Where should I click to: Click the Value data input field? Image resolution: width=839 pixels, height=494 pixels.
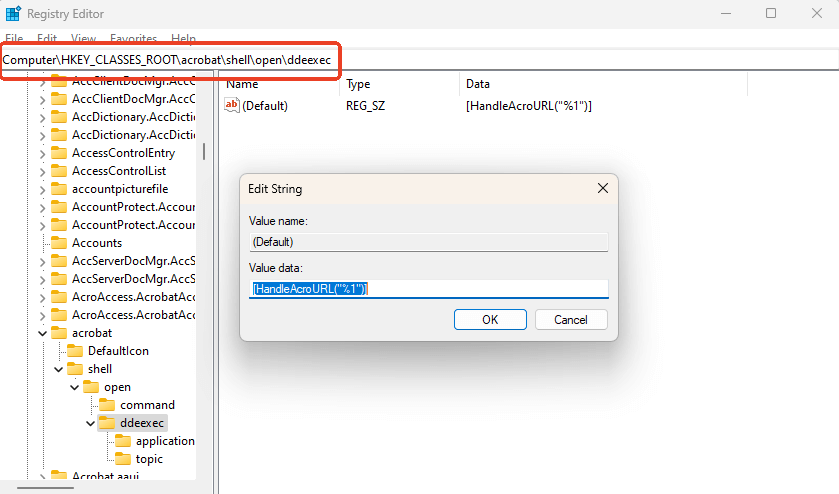[429, 289]
